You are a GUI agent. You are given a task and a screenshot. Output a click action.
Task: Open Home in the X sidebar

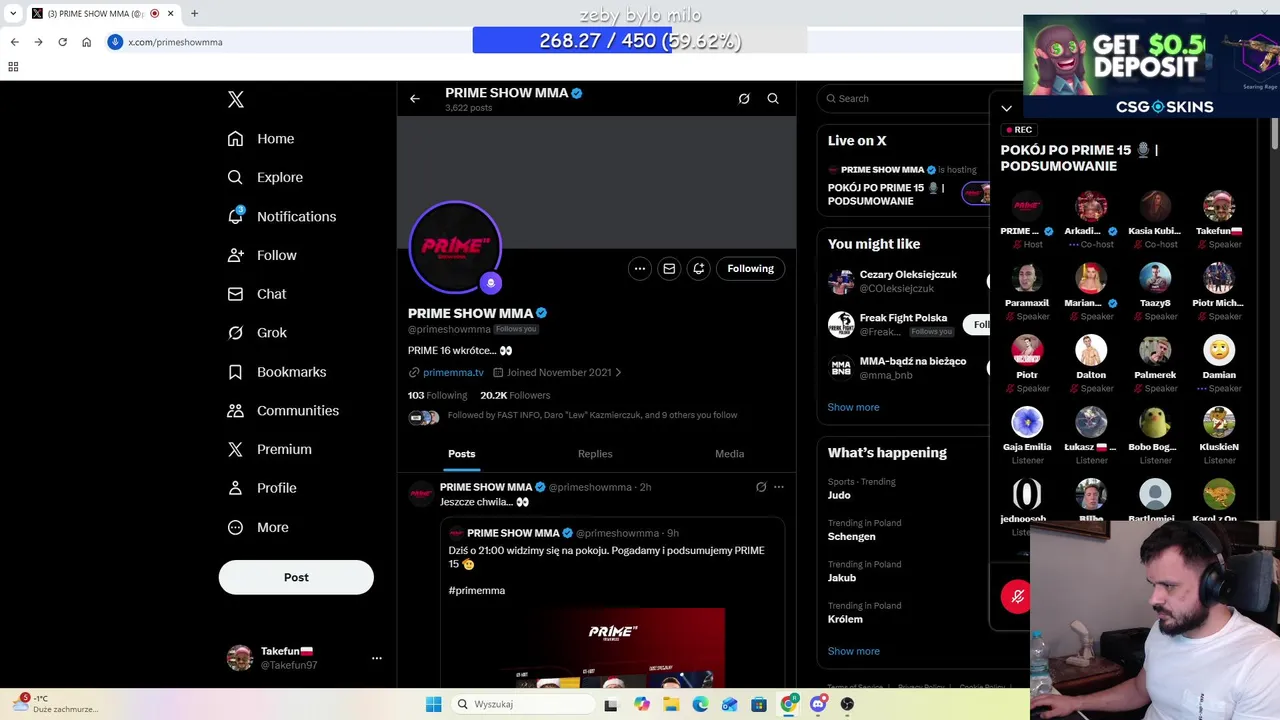(261, 139)
